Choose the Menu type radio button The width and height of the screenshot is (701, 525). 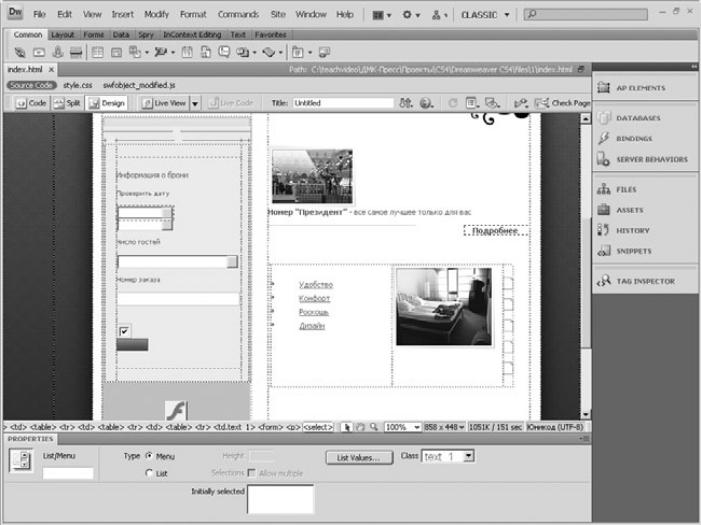coord(149,456)
